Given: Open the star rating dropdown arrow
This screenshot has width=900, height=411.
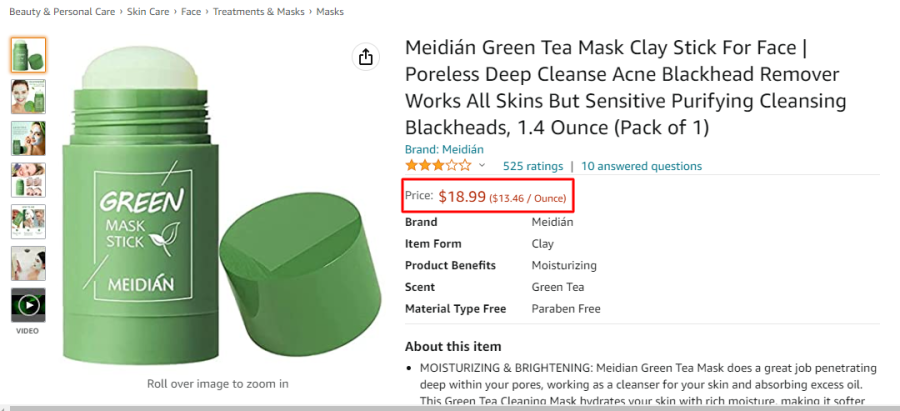Looking at the screenshot, I should 482,166.
